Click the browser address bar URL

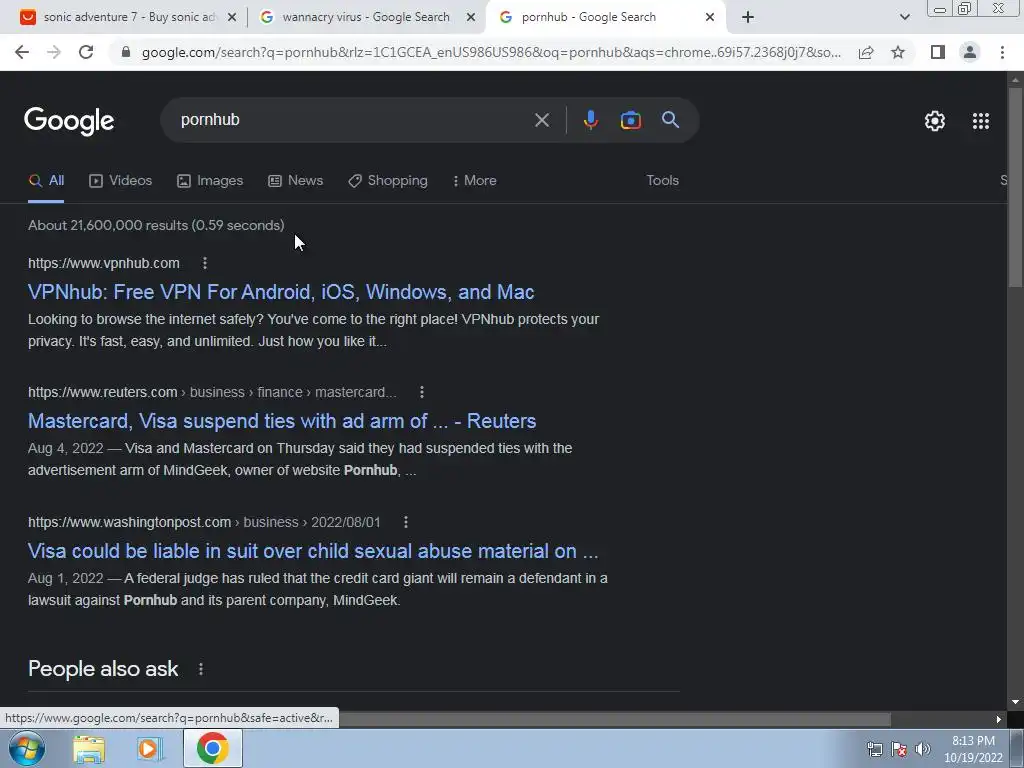coord(491,52)
